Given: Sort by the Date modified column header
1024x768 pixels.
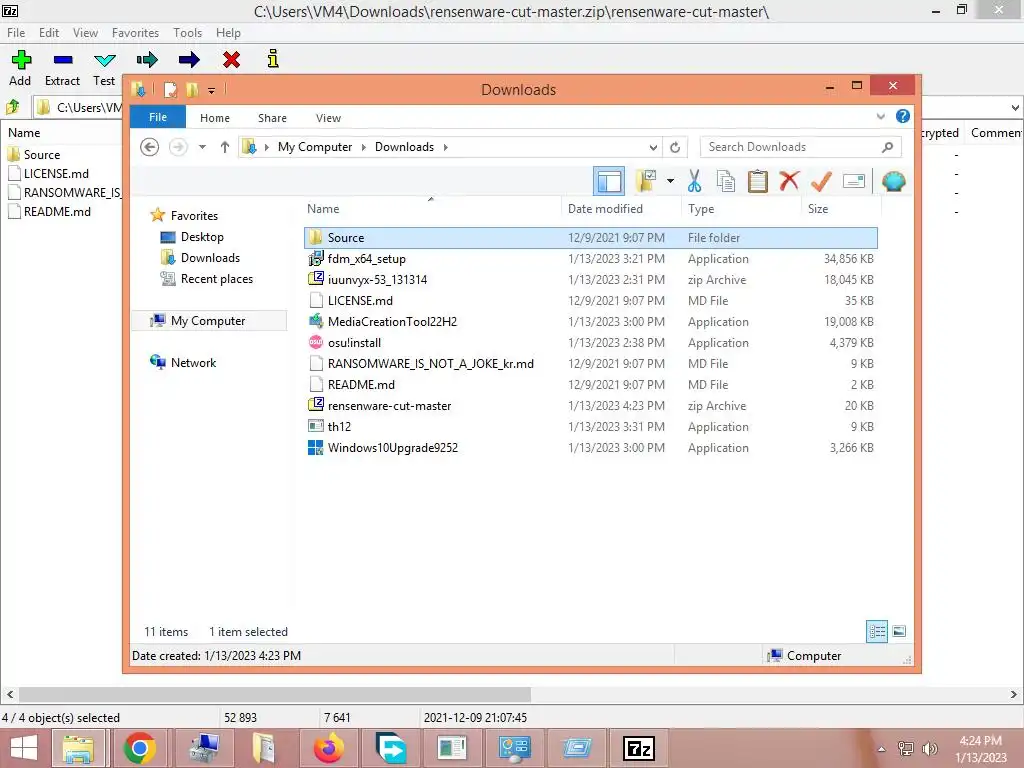Looking at the screenshot, I should [620, 209].
